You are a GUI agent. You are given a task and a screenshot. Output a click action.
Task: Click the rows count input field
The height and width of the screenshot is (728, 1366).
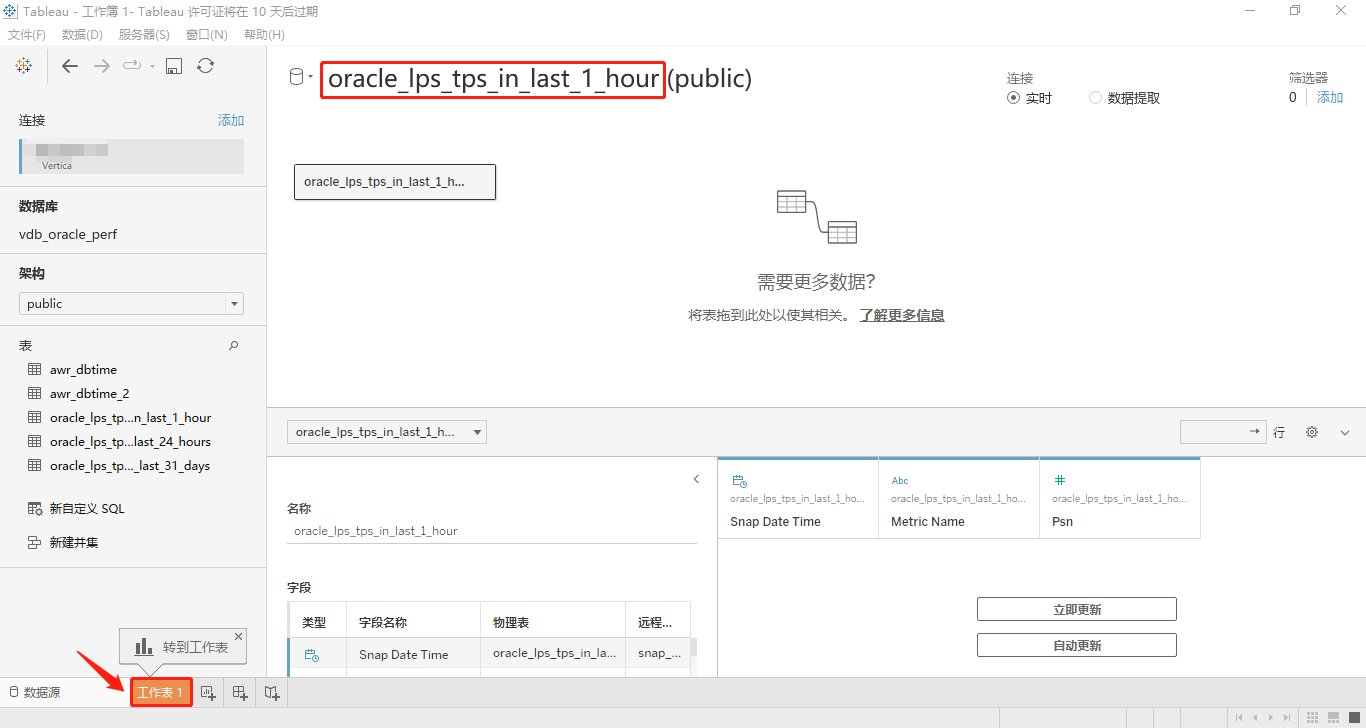[1223, 431]
